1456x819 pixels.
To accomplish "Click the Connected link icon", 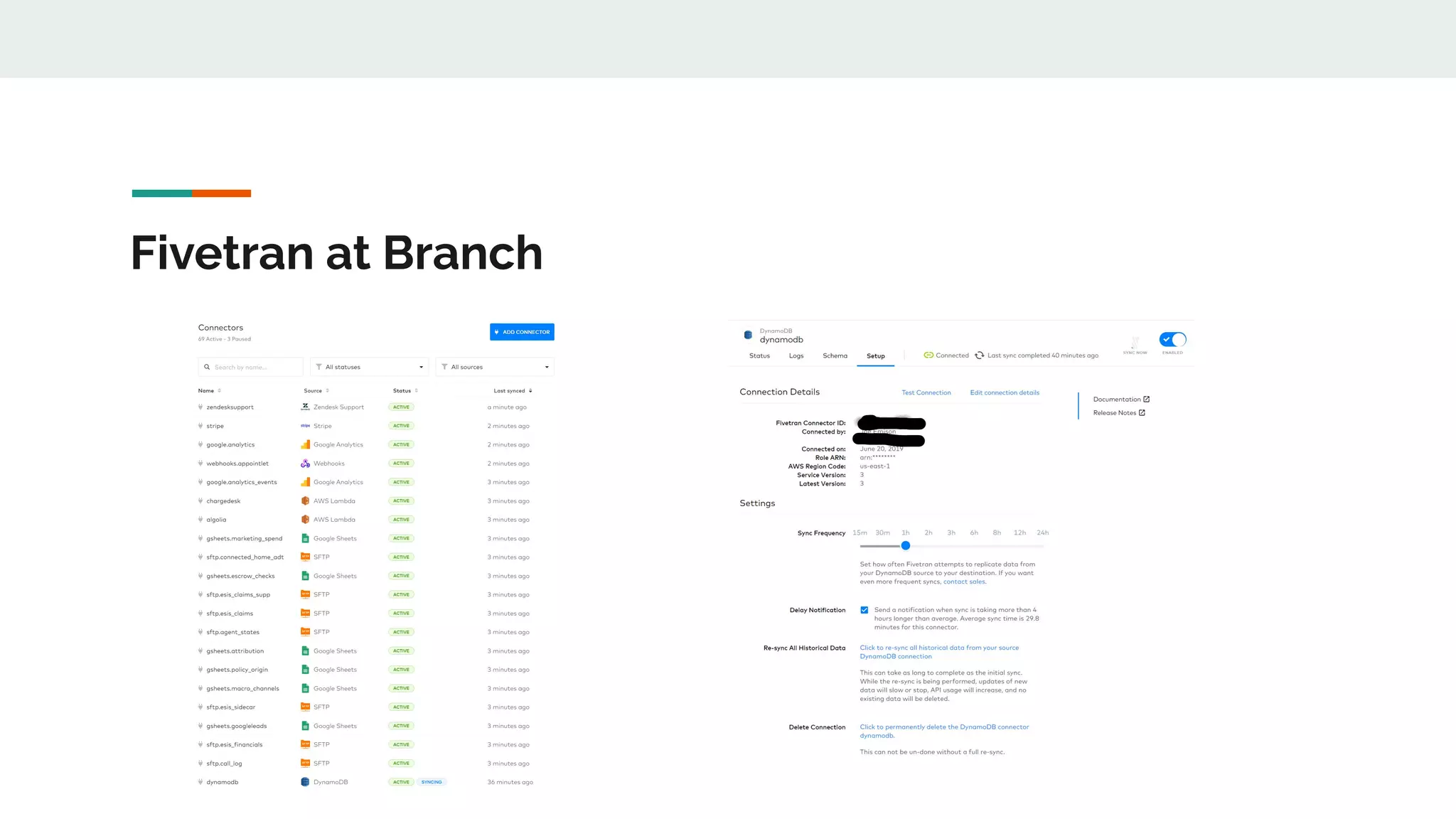I will point(928,355).
